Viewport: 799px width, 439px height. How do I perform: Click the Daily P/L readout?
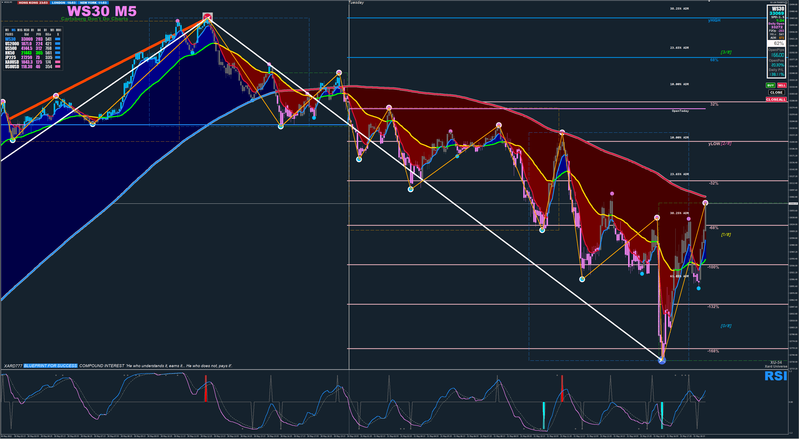pyautogui.click(x=777, y=72)
